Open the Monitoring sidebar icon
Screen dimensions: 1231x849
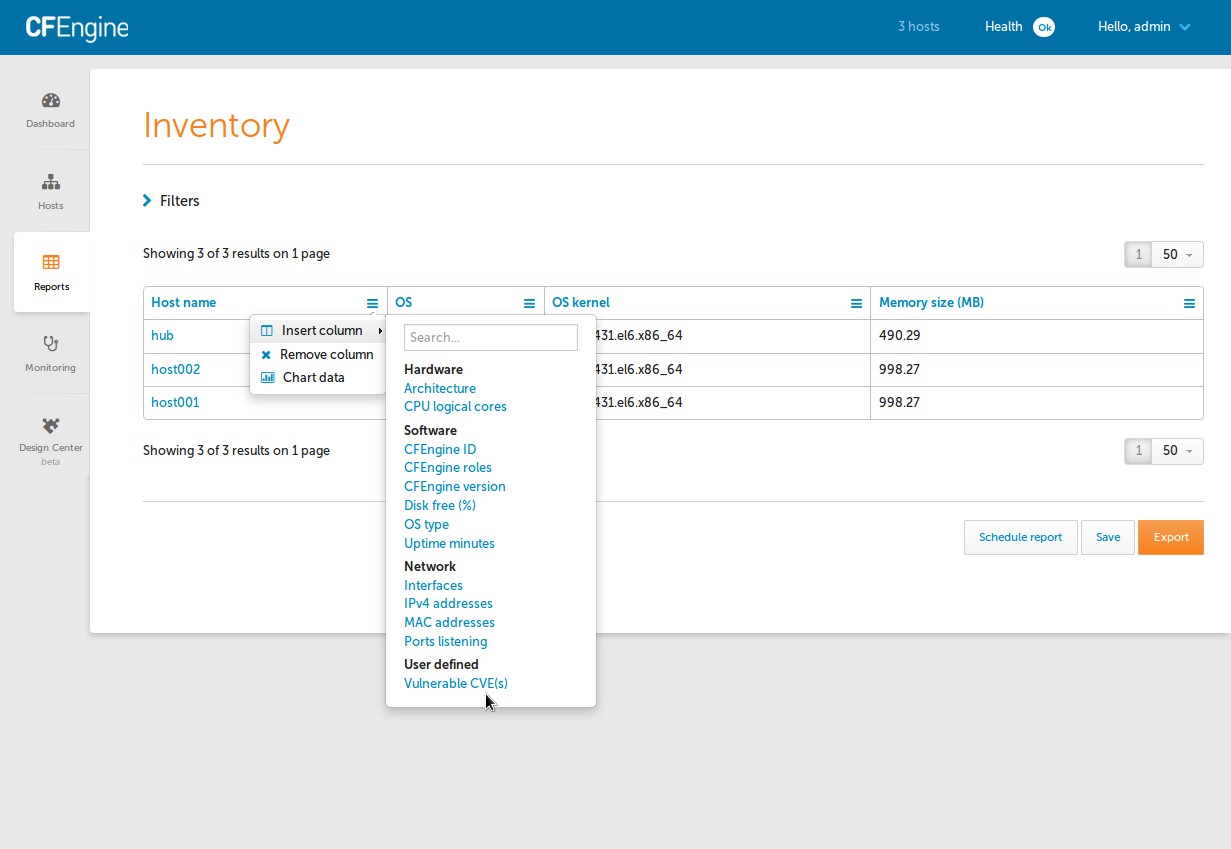(x=49, y=353)
